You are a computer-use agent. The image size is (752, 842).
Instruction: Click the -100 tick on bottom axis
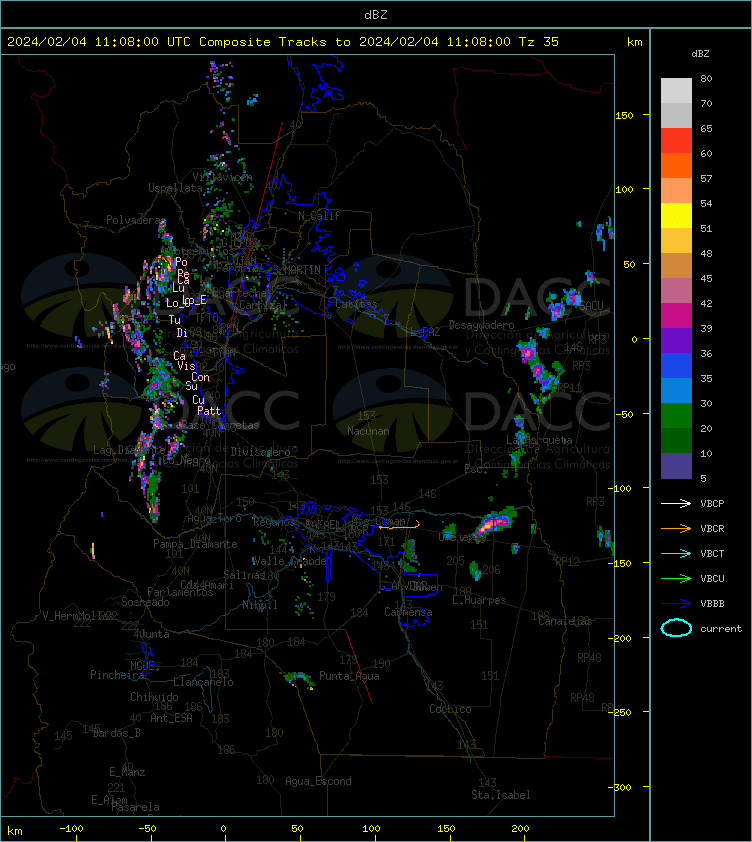coord(71,829)
